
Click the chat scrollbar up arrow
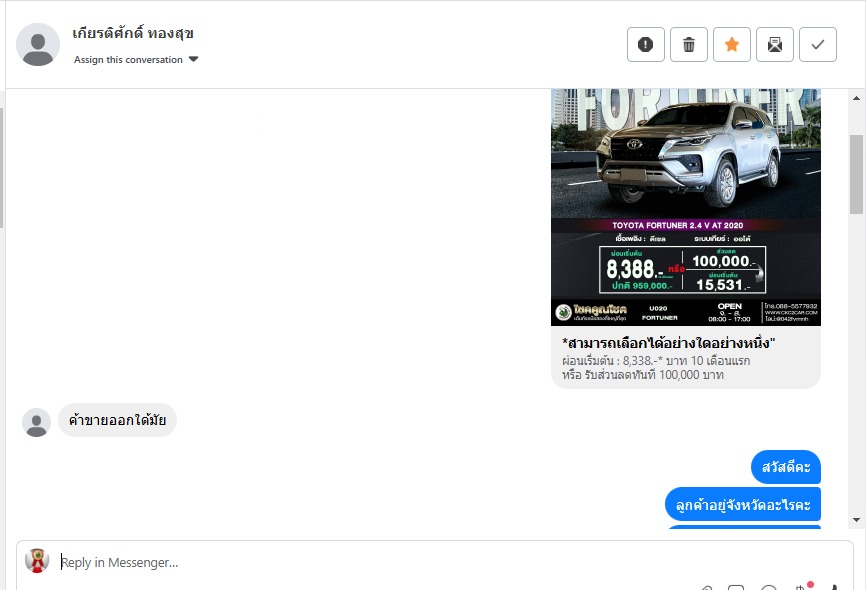click(857, 98)
